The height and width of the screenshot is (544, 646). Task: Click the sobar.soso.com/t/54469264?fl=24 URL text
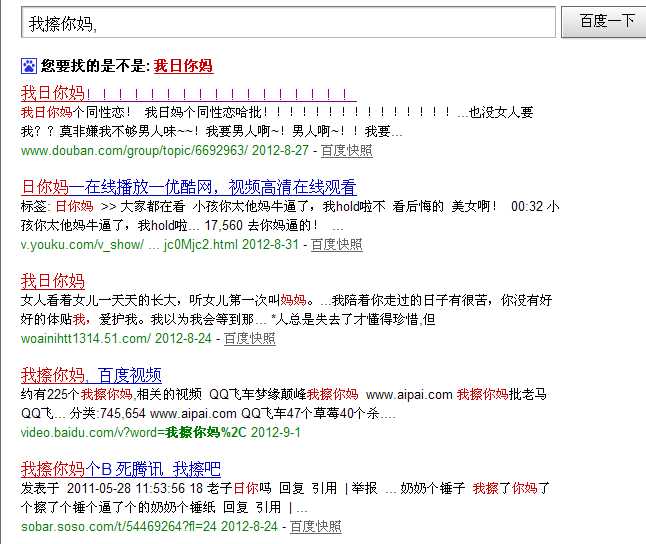click(x=119, y=526)
